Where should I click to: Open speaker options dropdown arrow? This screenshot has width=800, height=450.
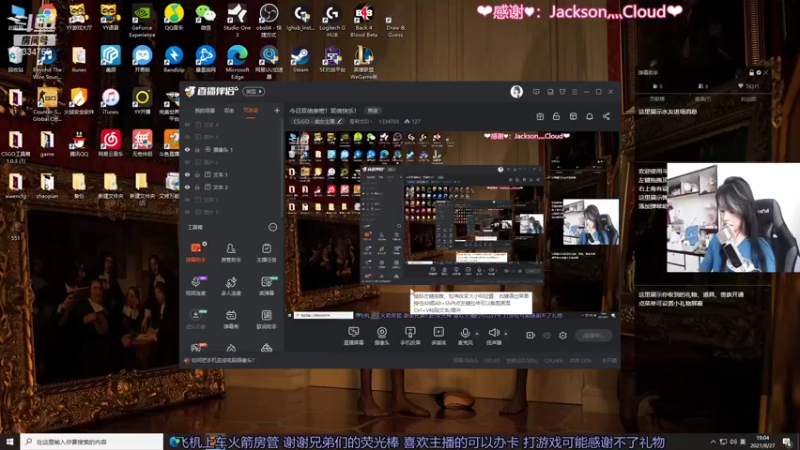click(x=506, y=334)
